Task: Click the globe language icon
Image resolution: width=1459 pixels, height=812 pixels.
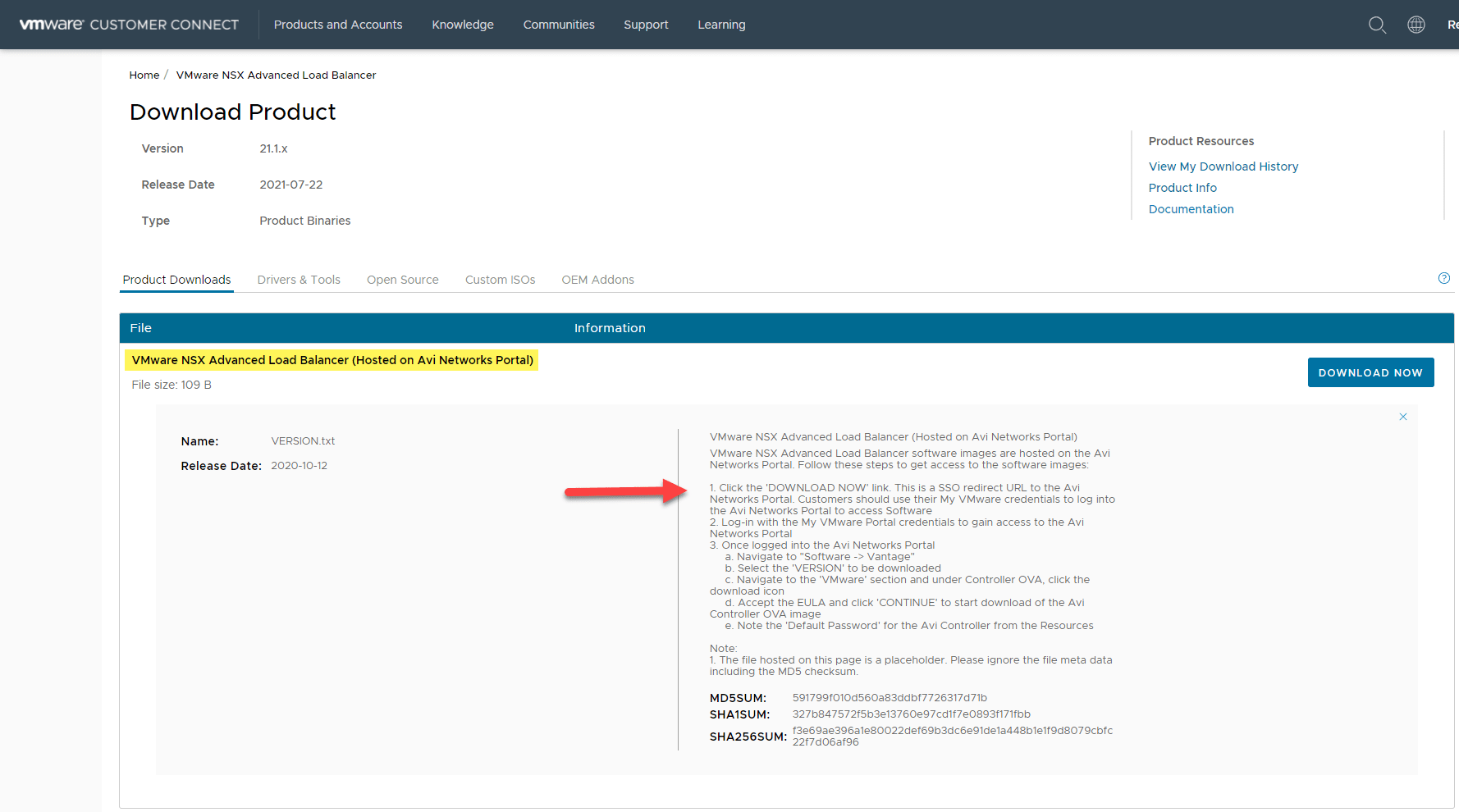Action: pyautogui.click(x=1416, y=25)
